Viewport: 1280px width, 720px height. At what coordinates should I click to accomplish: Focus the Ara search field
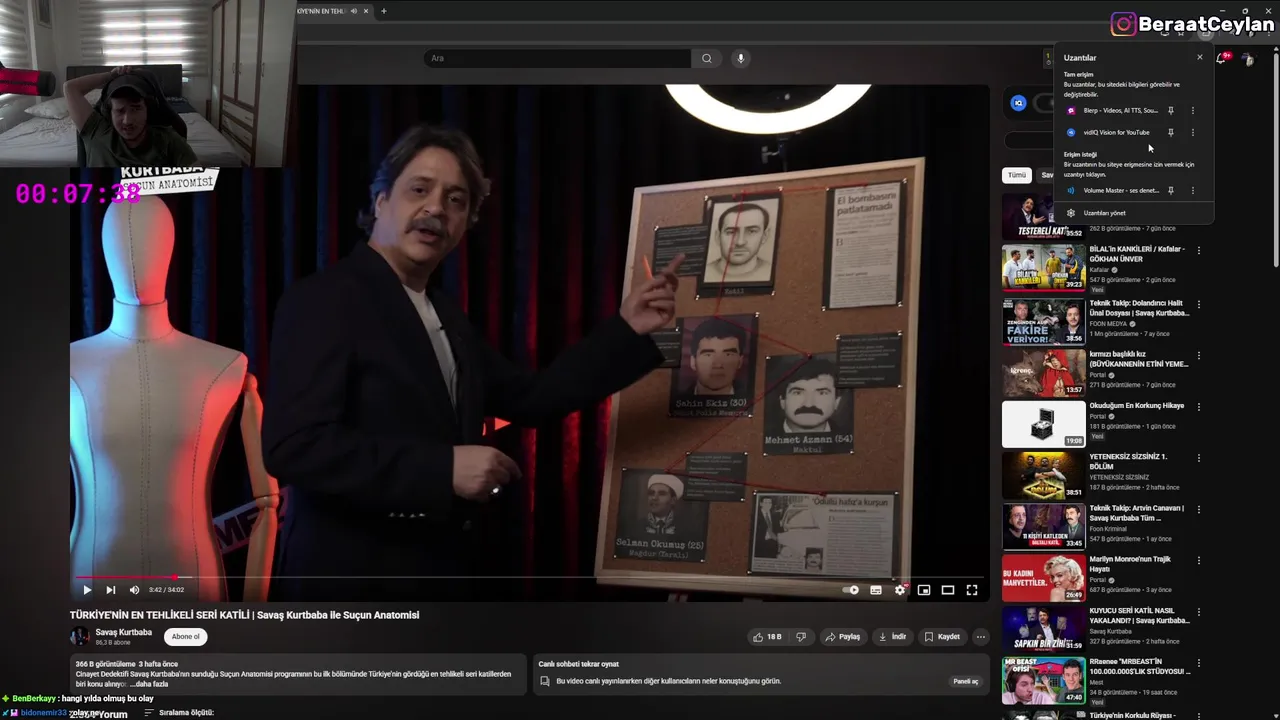point(557,58)
